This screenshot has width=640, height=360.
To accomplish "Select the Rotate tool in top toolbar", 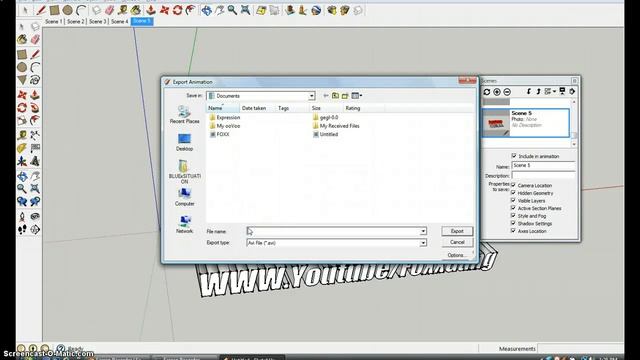I will (177, 10).
